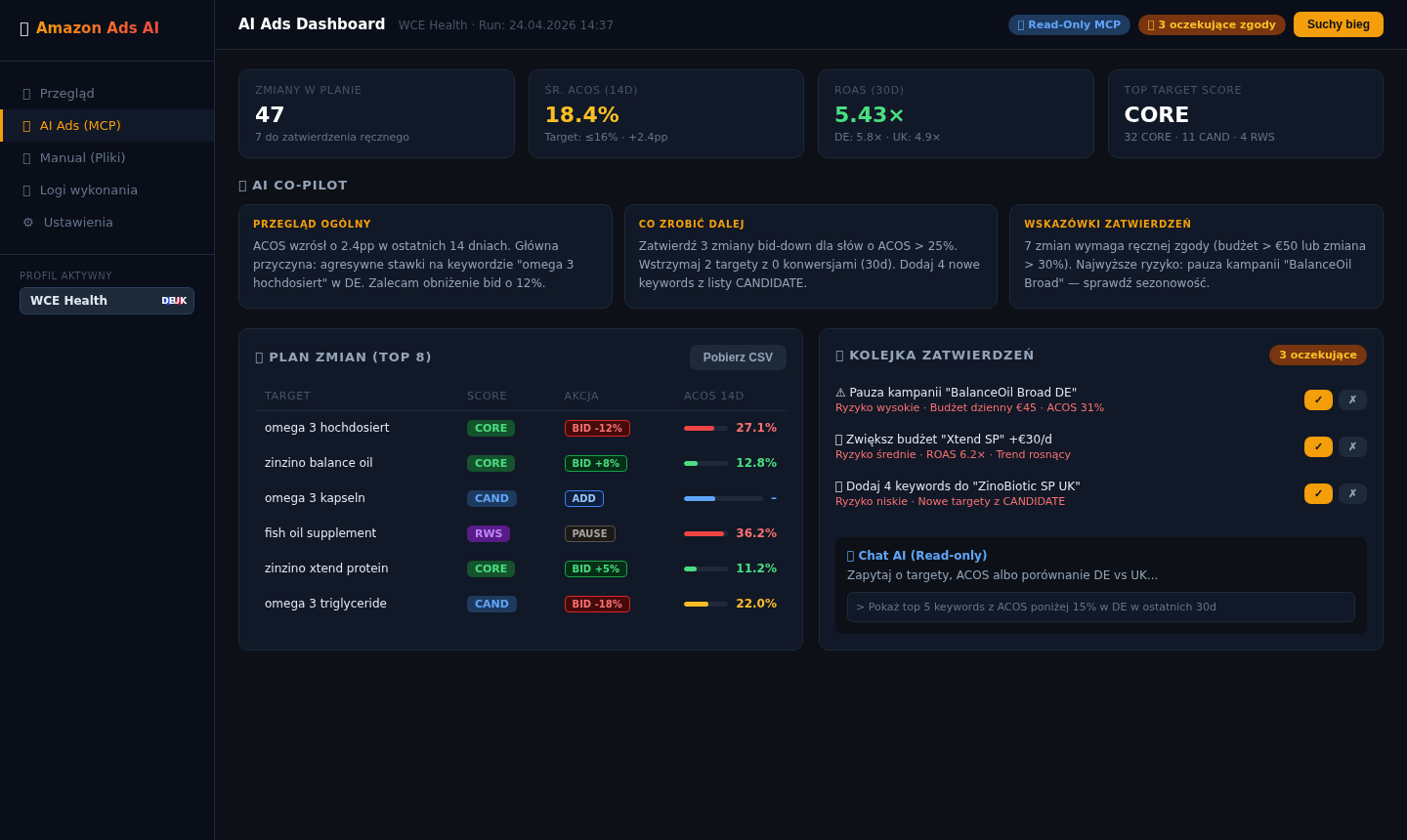Click the ADD action tag
Screen dimensions: 1407x840
click(584, 498)
